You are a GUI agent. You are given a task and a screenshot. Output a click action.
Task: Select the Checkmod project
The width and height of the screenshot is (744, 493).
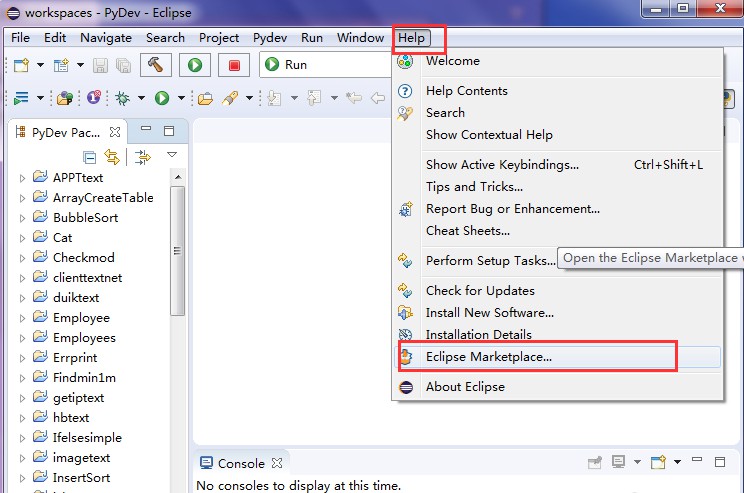tap(84, 258)
